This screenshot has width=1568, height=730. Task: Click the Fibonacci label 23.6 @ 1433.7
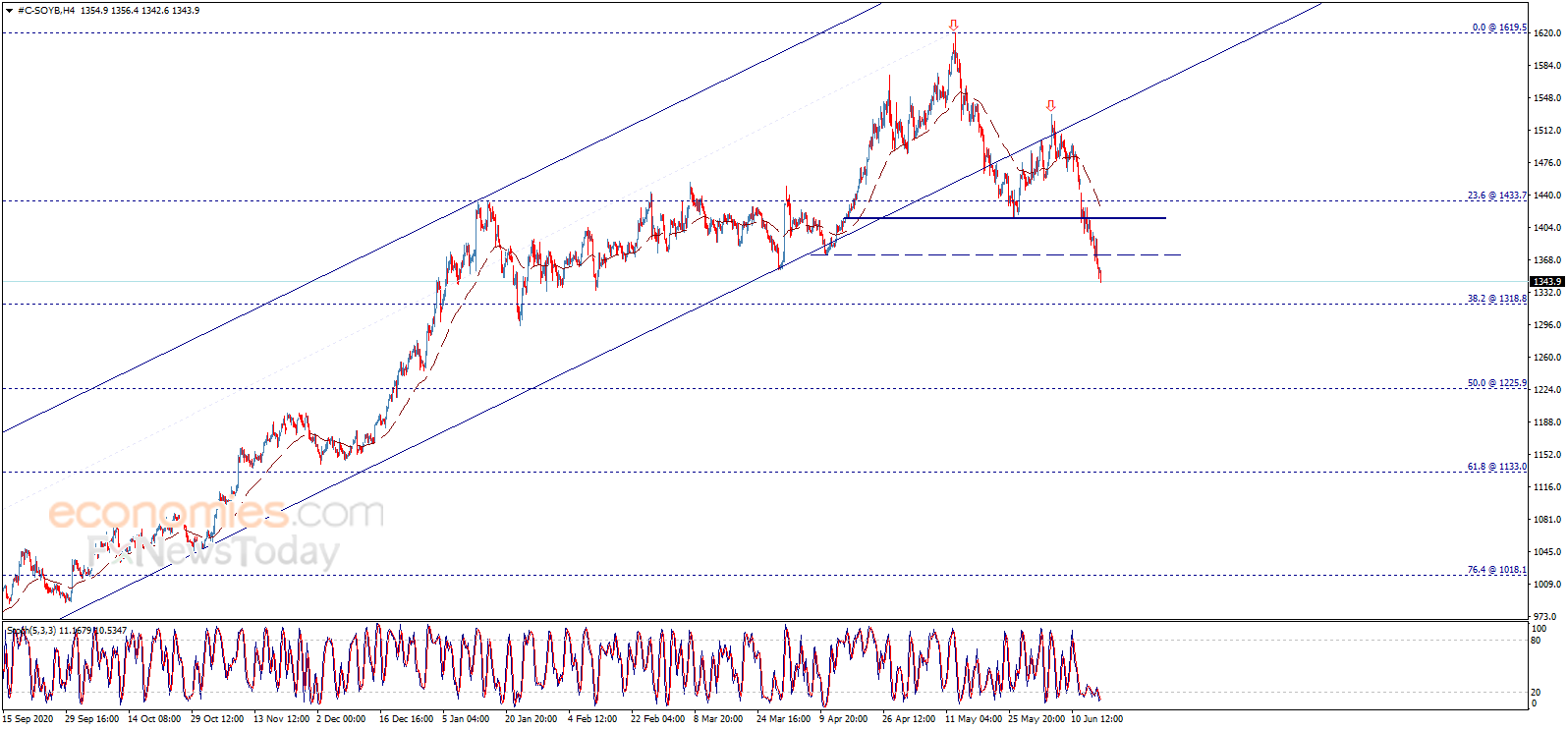(1497, 196)
